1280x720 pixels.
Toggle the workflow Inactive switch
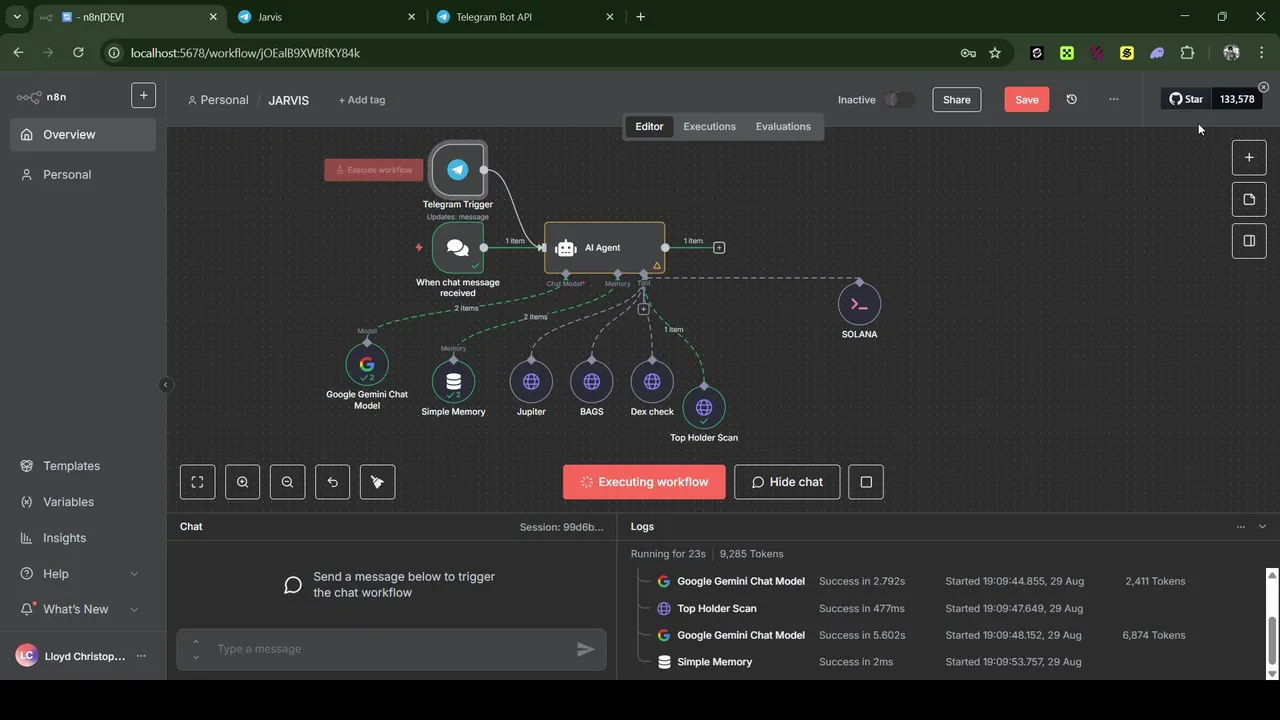[x=899, y=100]
